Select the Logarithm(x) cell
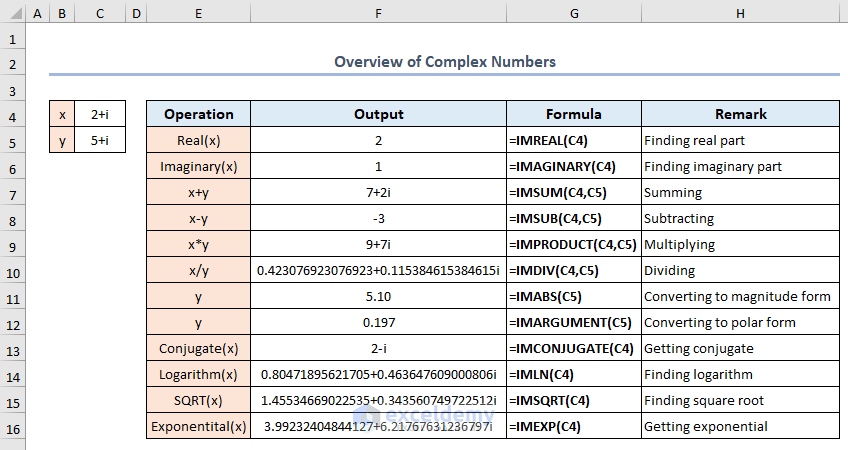The height and width of the screenshot is (450, 848). pos(198,374)
